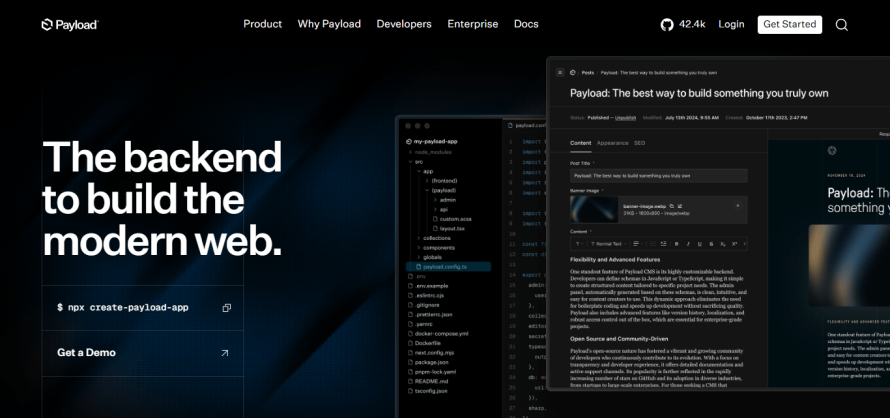
Task: Open the text size dropdown in toolbar
Action: (579, 244)
